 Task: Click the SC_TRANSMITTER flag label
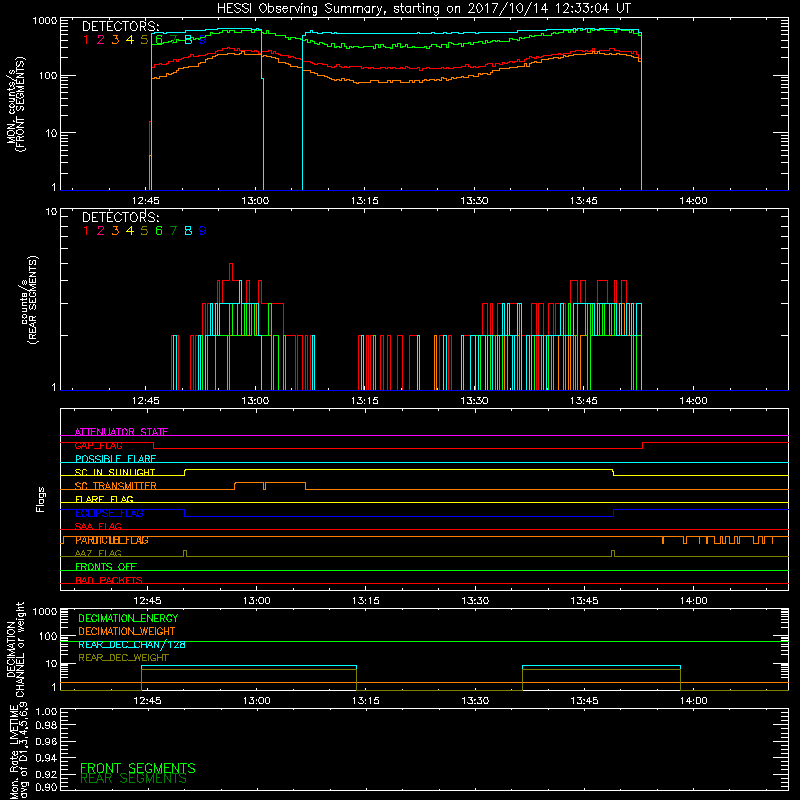pos(116,486)
